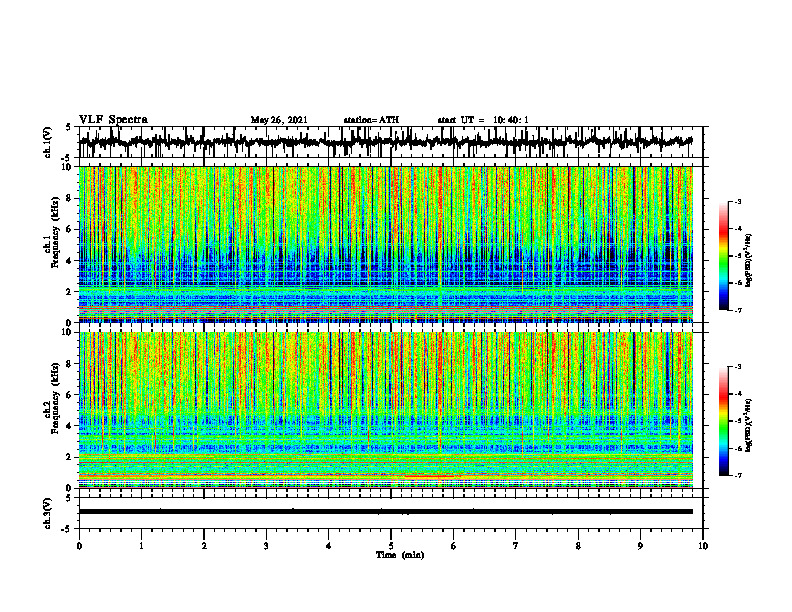
Task: Click the "-6" tick on ch.2 color bar
Action: click(737, 448)
